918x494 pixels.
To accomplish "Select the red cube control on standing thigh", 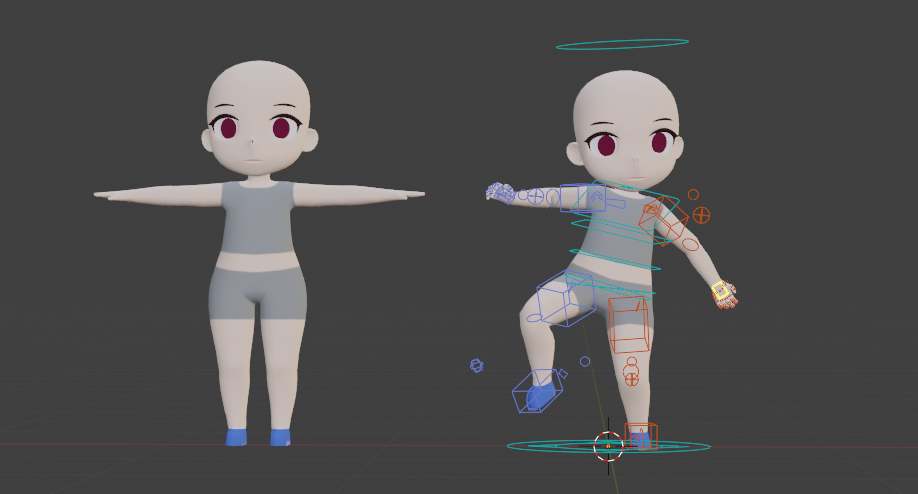I will (629, 324).
